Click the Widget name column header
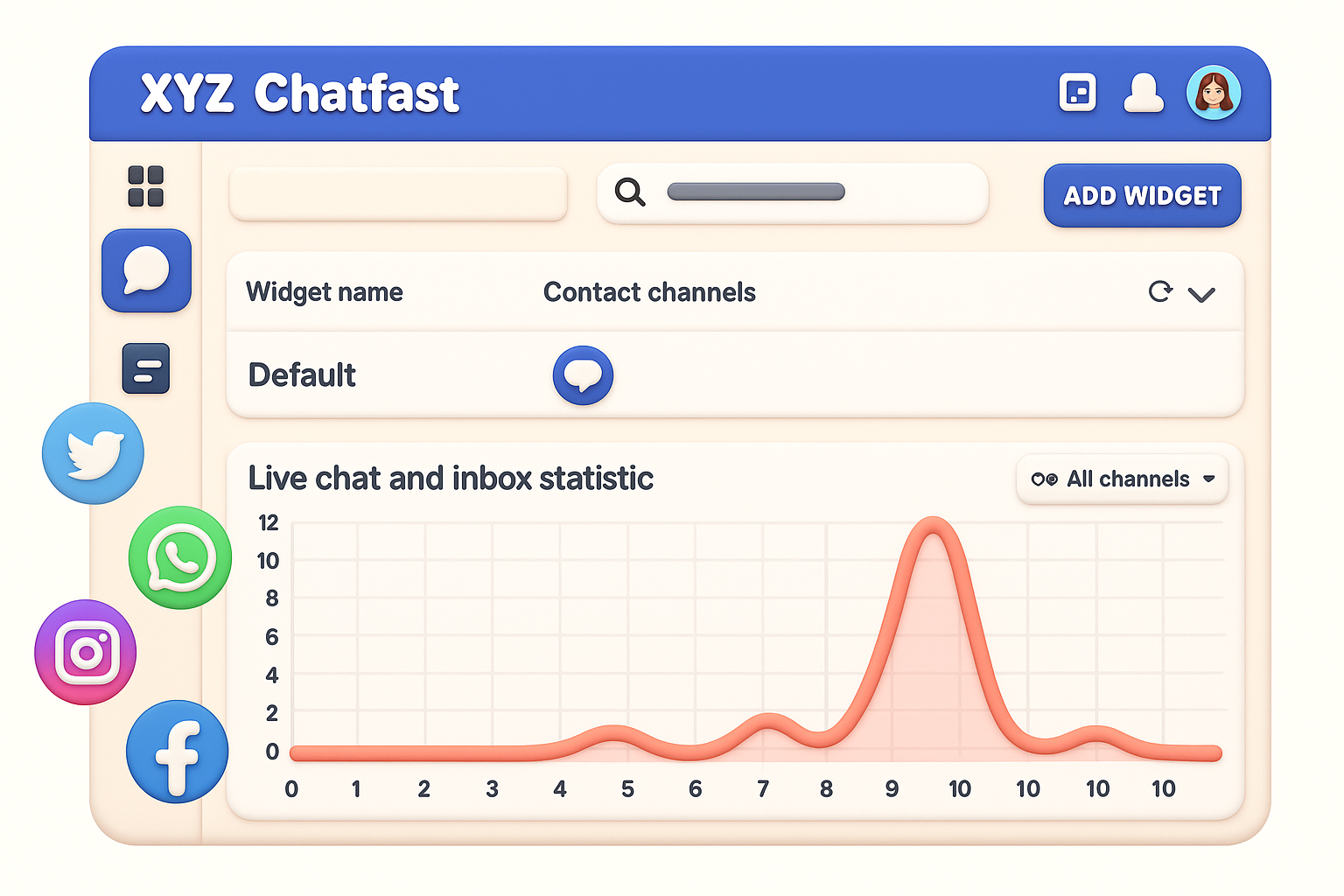Viewport: 1344px width, 896px height. (x=325, y=292)
